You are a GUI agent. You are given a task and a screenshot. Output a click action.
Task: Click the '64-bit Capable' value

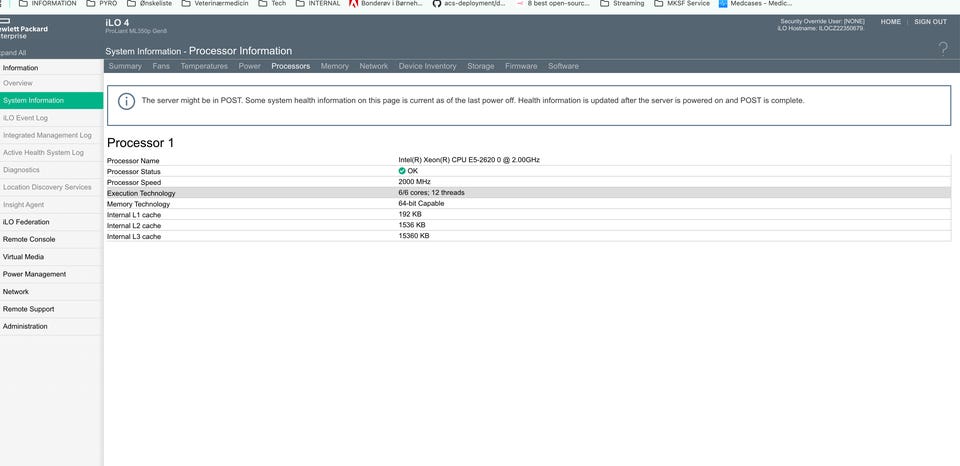coord(421,203)
